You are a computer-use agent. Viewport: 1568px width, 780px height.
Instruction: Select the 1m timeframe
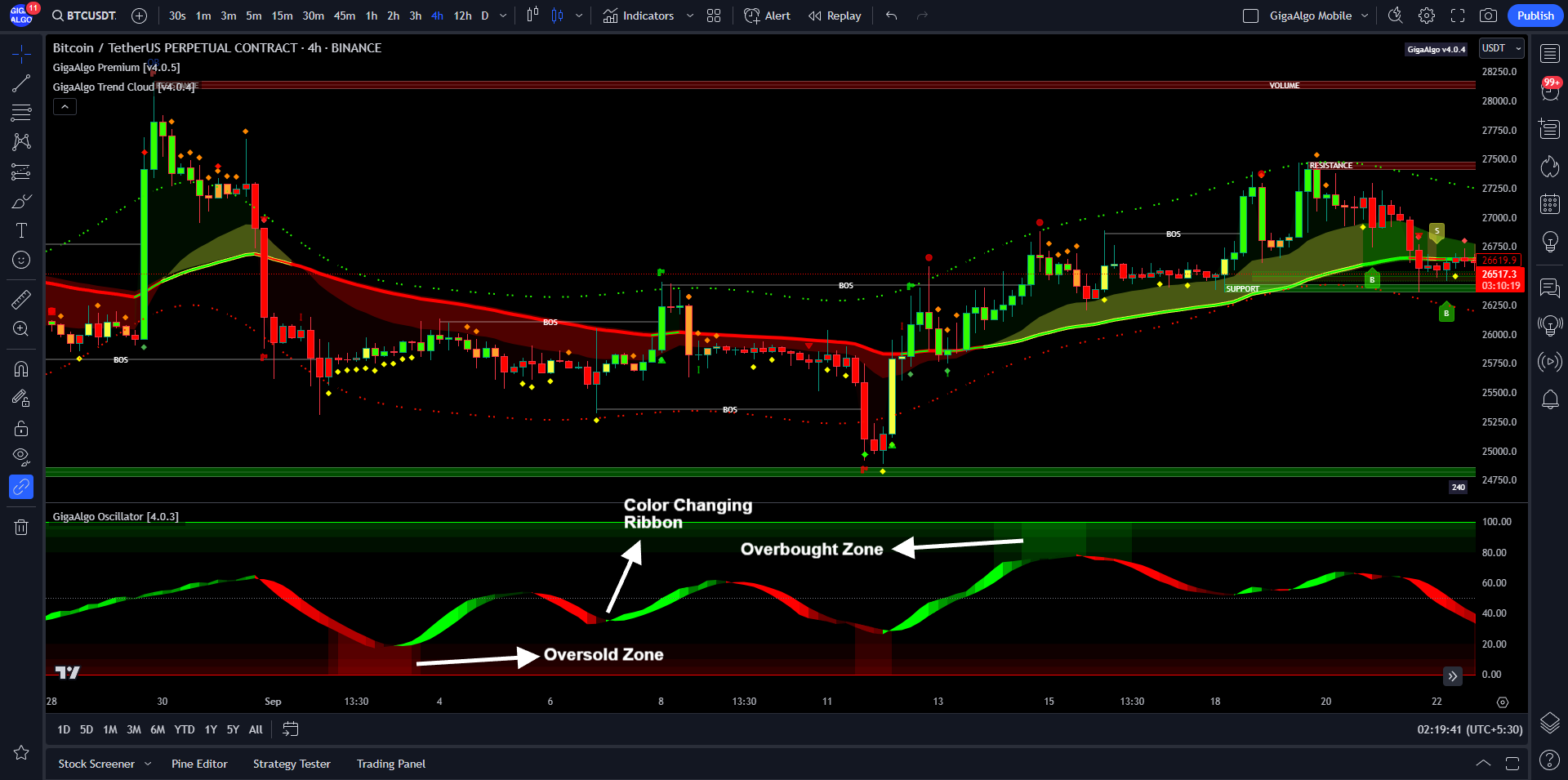pos(203,16)
